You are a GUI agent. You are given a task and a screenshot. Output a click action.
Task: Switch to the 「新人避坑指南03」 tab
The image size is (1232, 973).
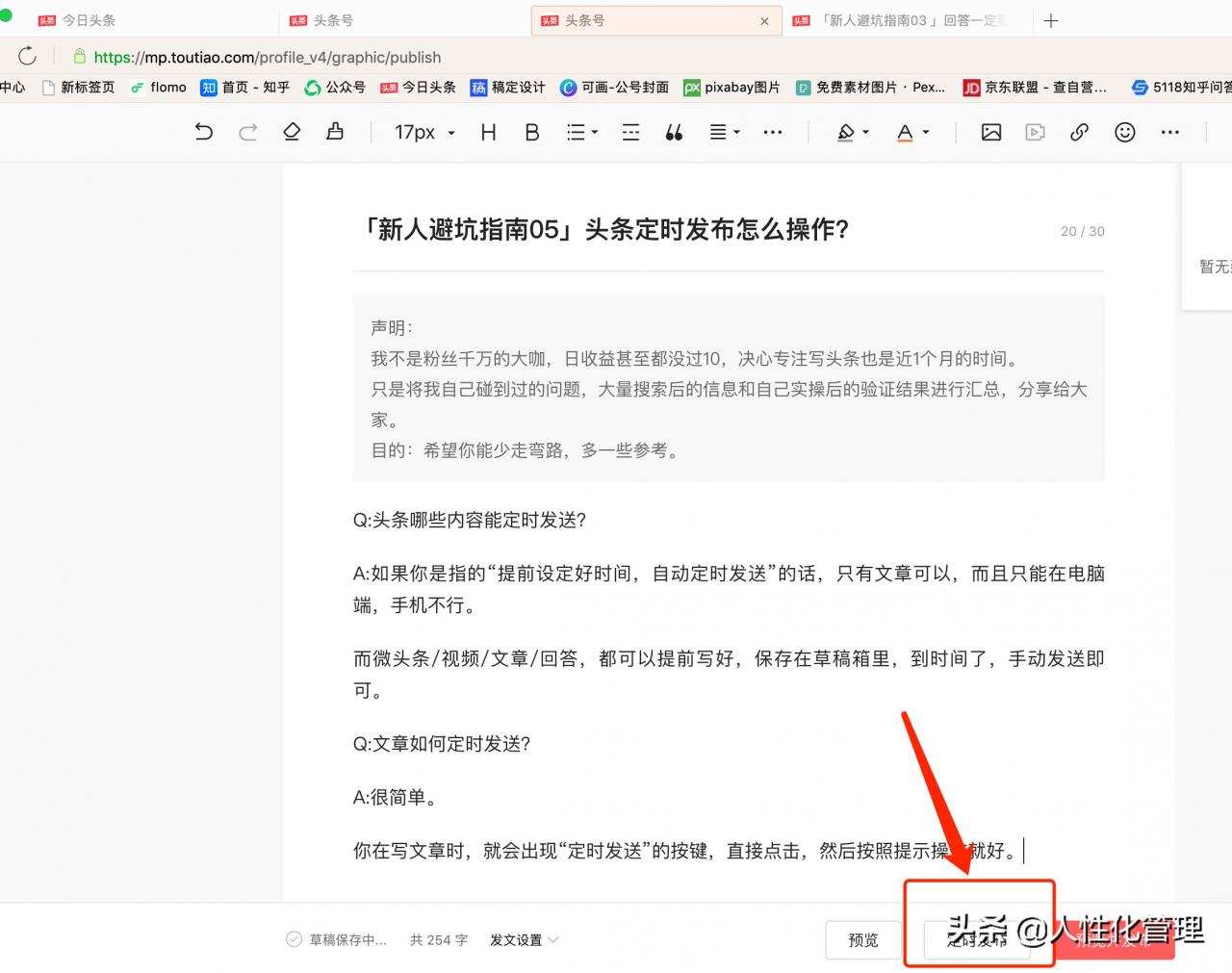[910, 20]
